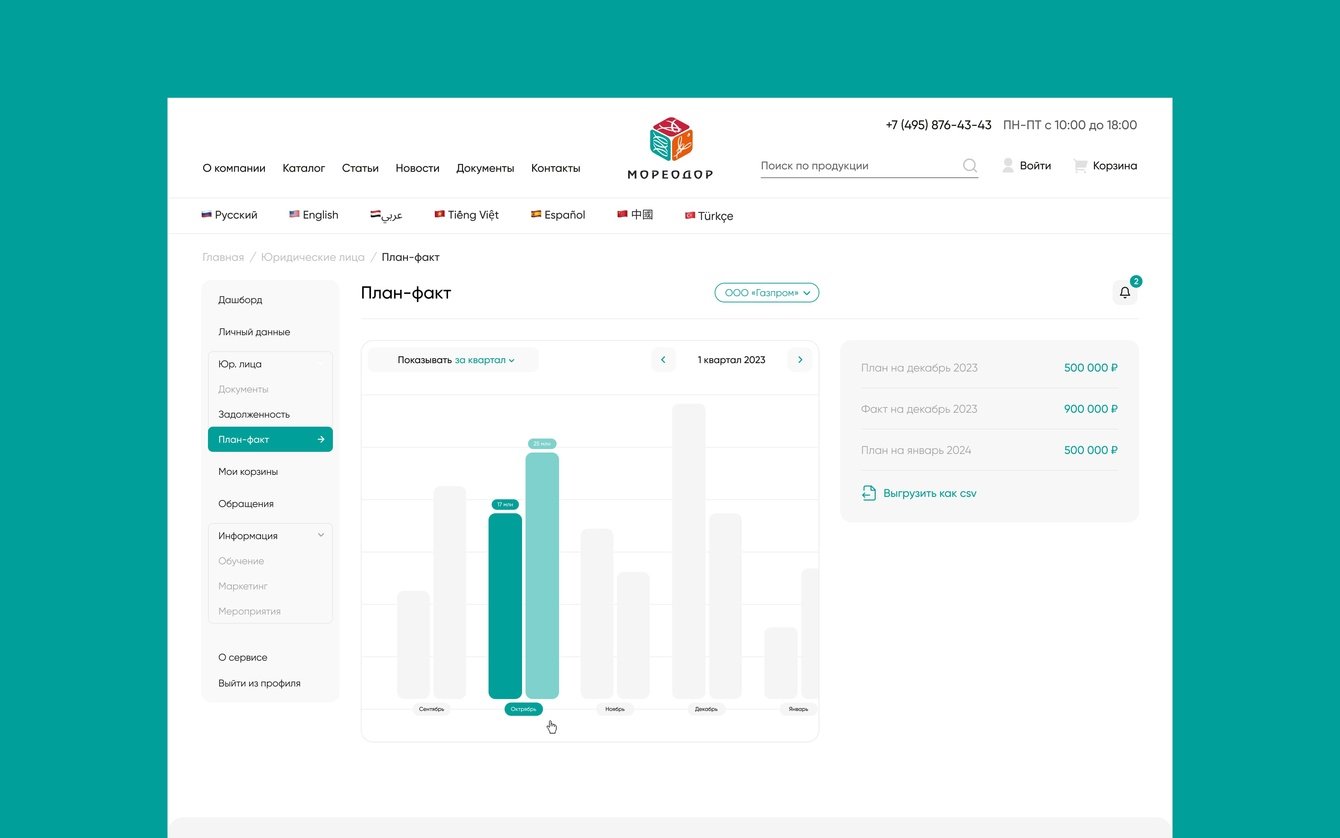Click the Войти user icon
This screenshot has height=838, width=1340.
click(1008, 166)
